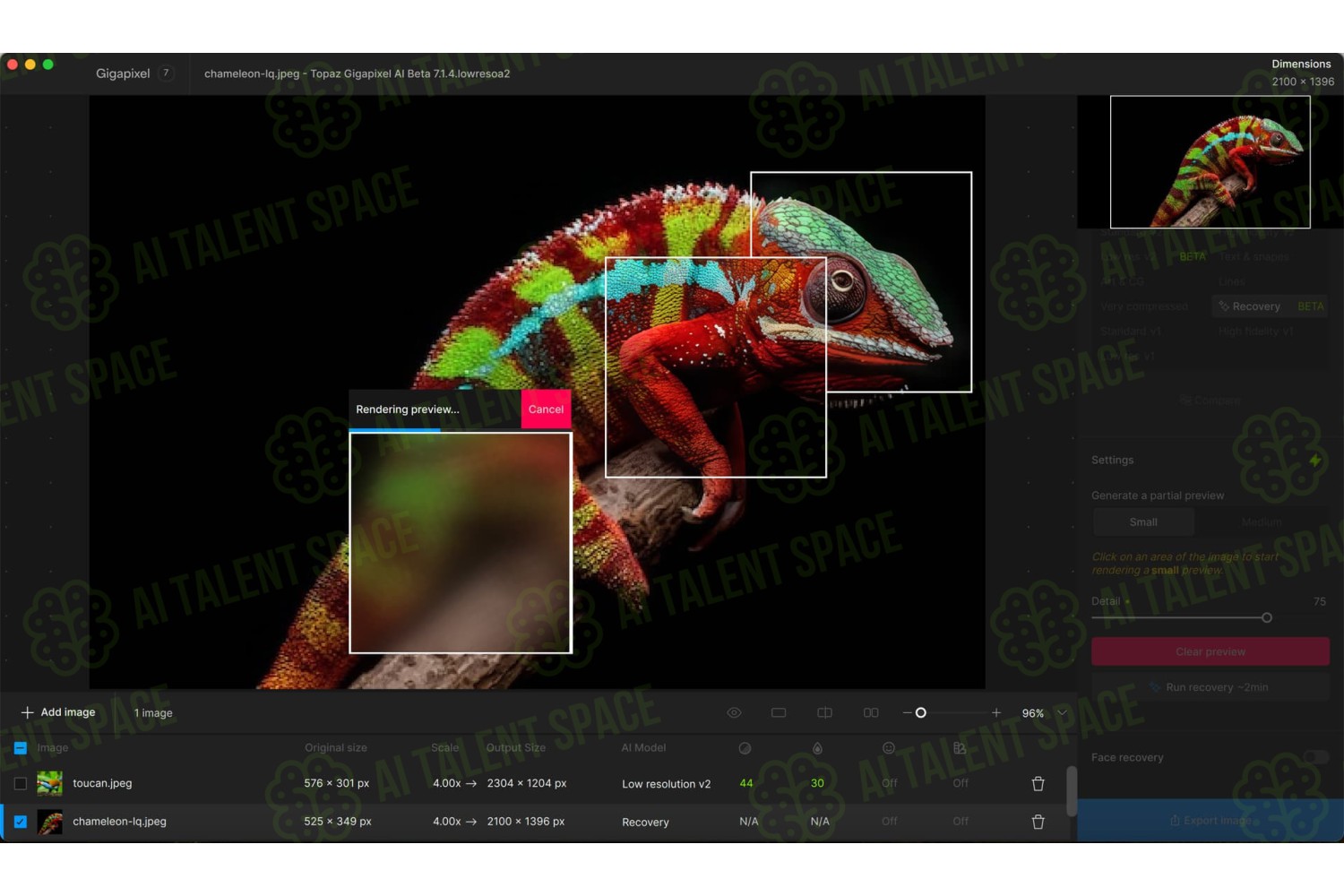Click the Output Size column header

[x=515, y=748]
